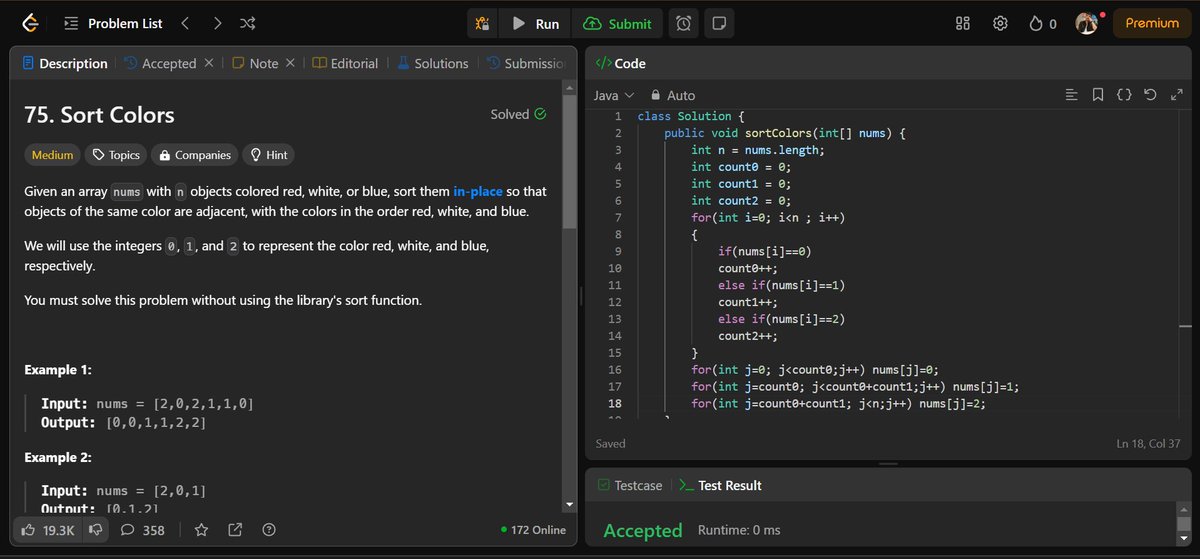Go to previous problem arrow

click(x=185, y=23)
